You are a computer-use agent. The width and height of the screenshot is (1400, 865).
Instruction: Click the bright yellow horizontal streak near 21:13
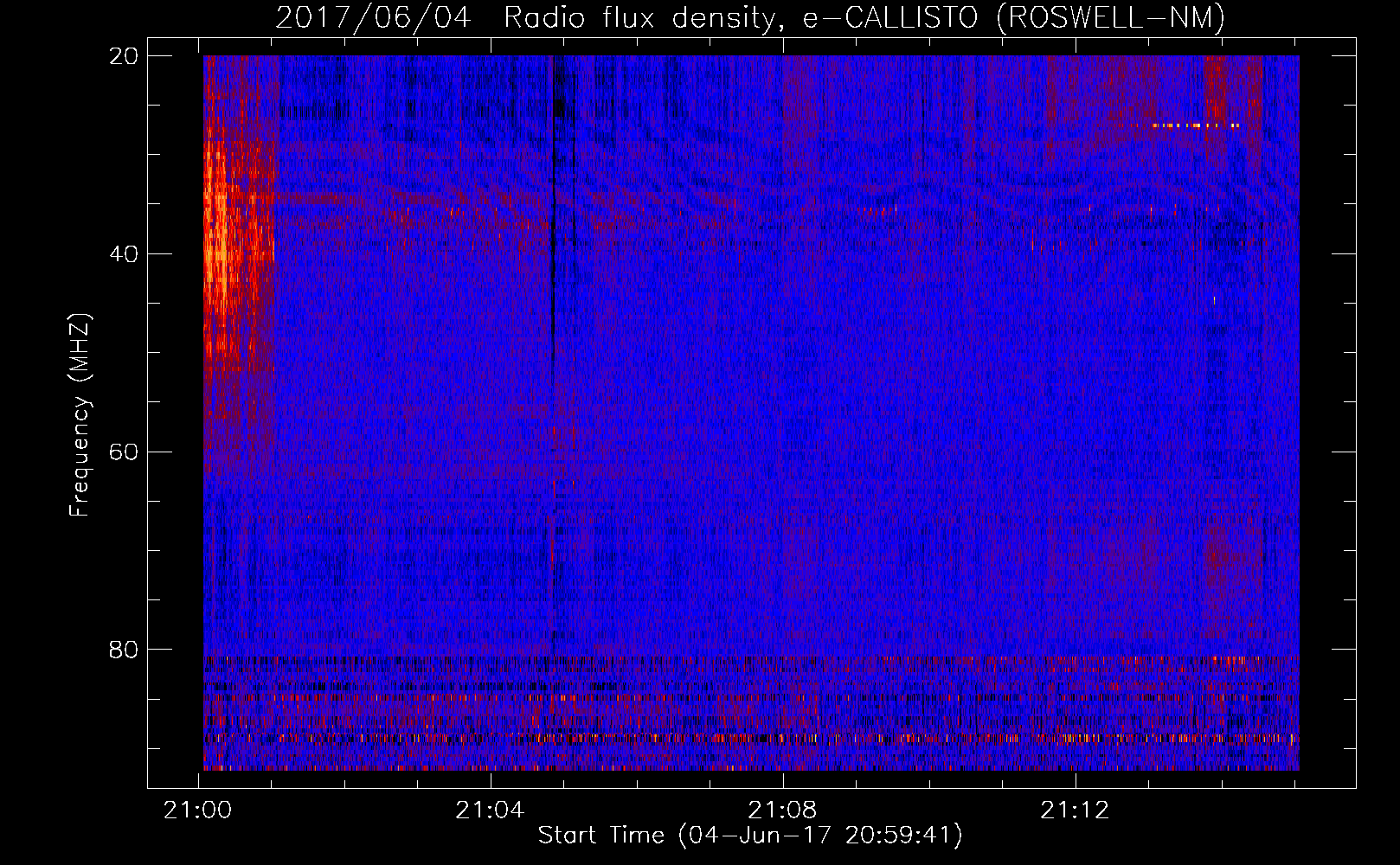(1194, 125)
